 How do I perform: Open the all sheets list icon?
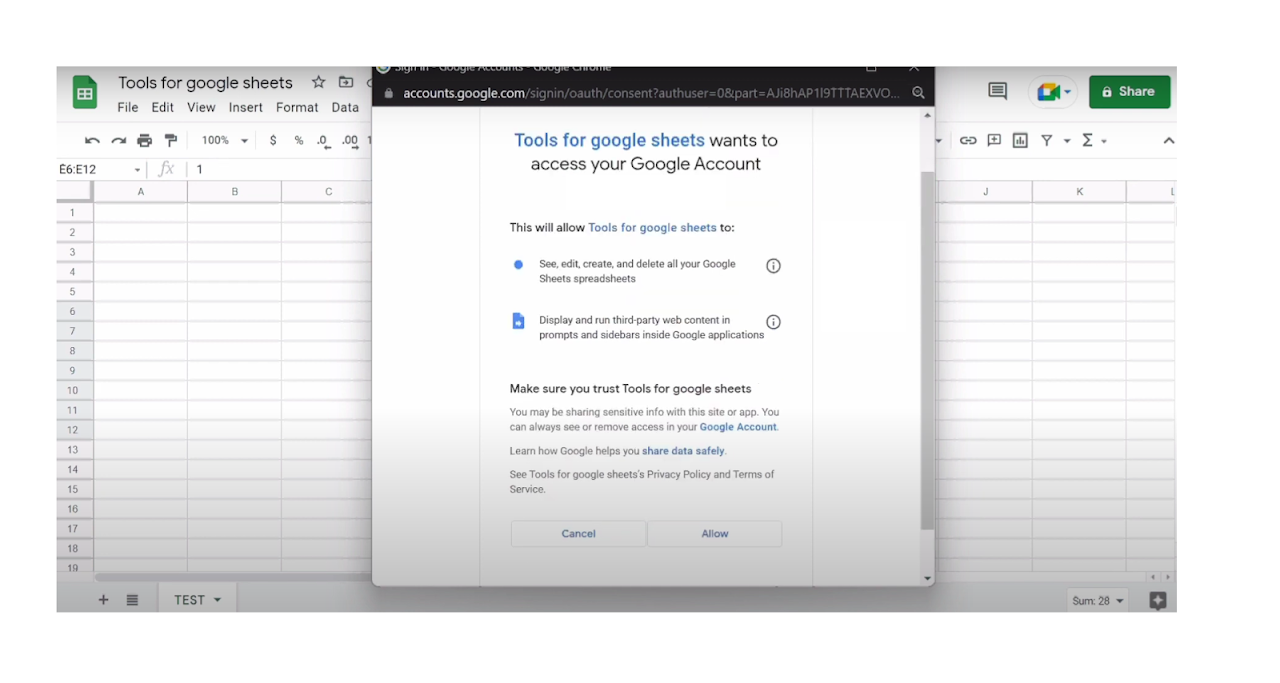click(132, 600)
